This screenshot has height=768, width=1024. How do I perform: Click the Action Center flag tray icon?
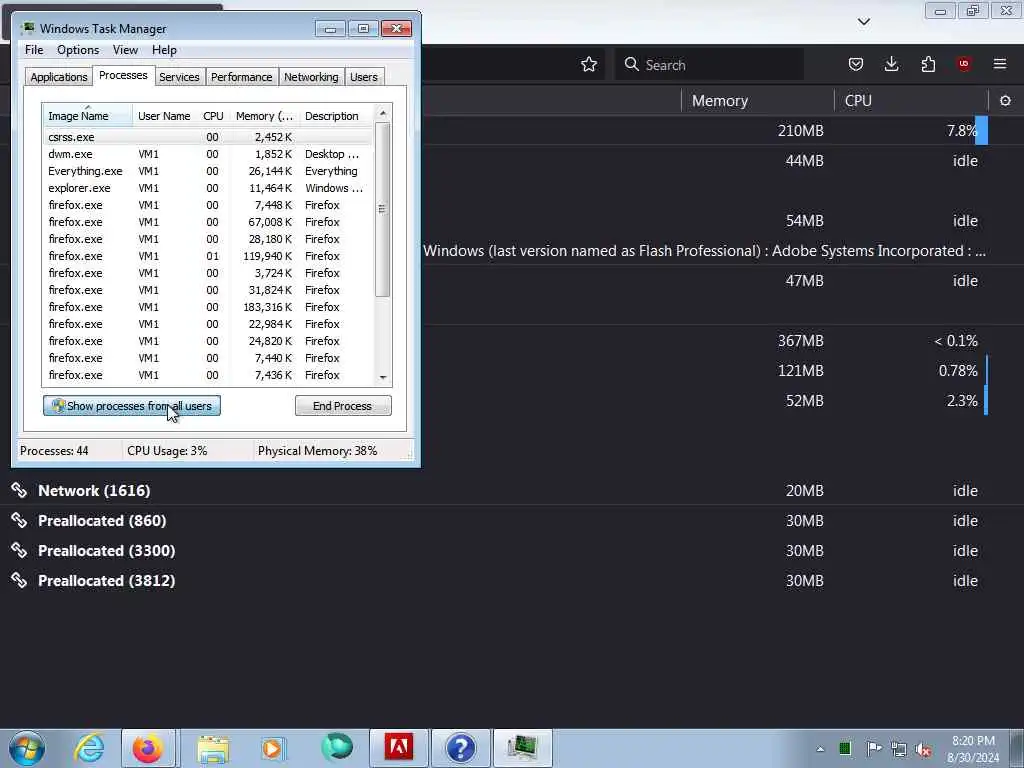click(873, 748)
